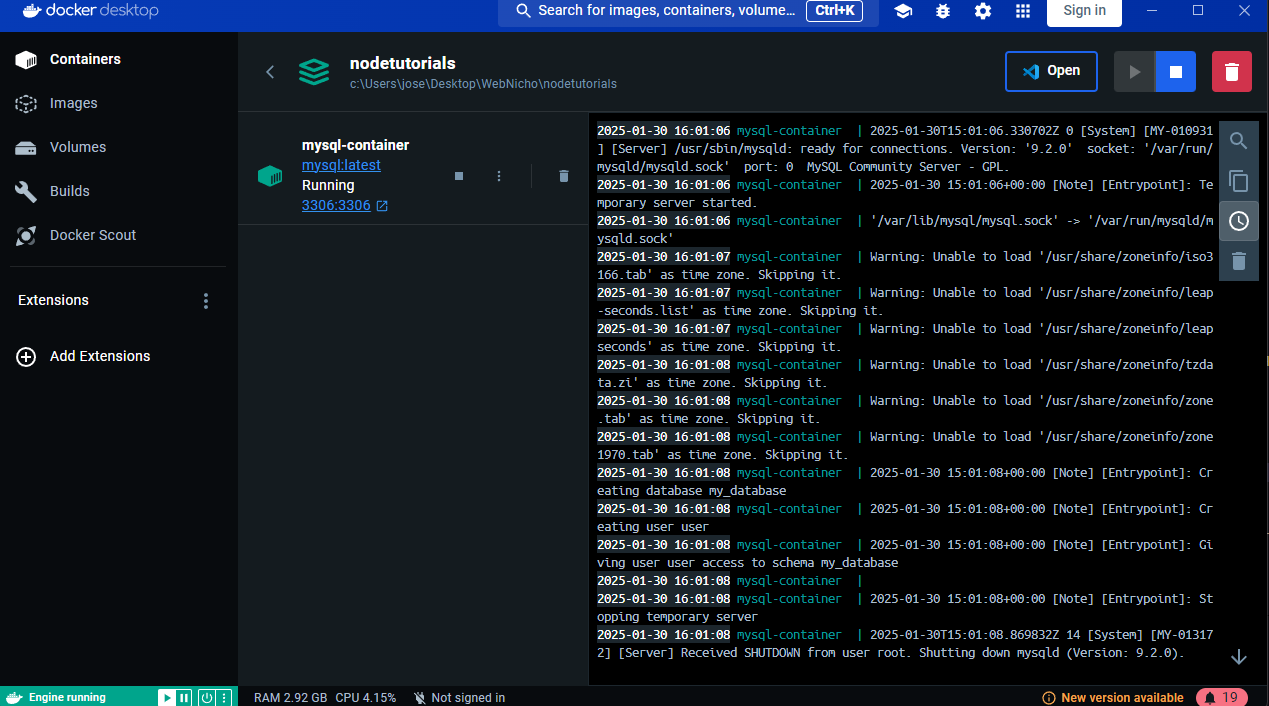Open the mysql:latest image link
Screen dimensions: 1269x706
(x=341, y=165)
